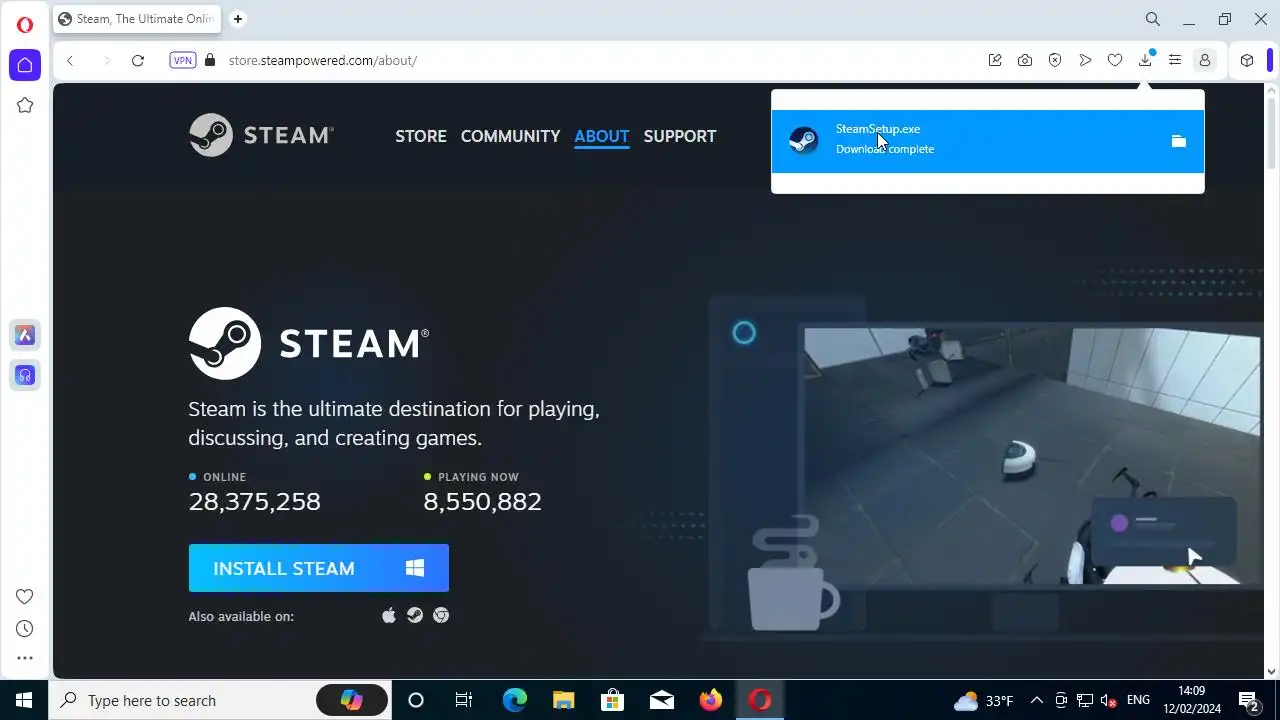Open the SUPPORT menu
This screenshot has height=720, width=1280.
pyautogui.click(x=680, y=136)
